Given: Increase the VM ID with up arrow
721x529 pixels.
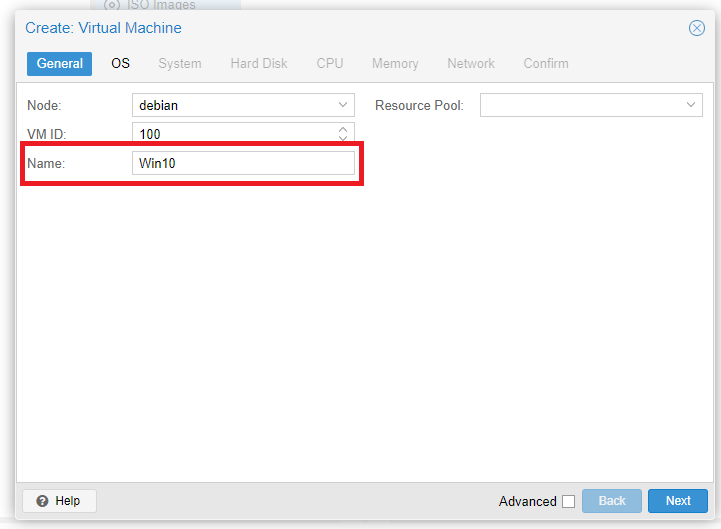Looking at the screenshot, I should click(343, 129).
